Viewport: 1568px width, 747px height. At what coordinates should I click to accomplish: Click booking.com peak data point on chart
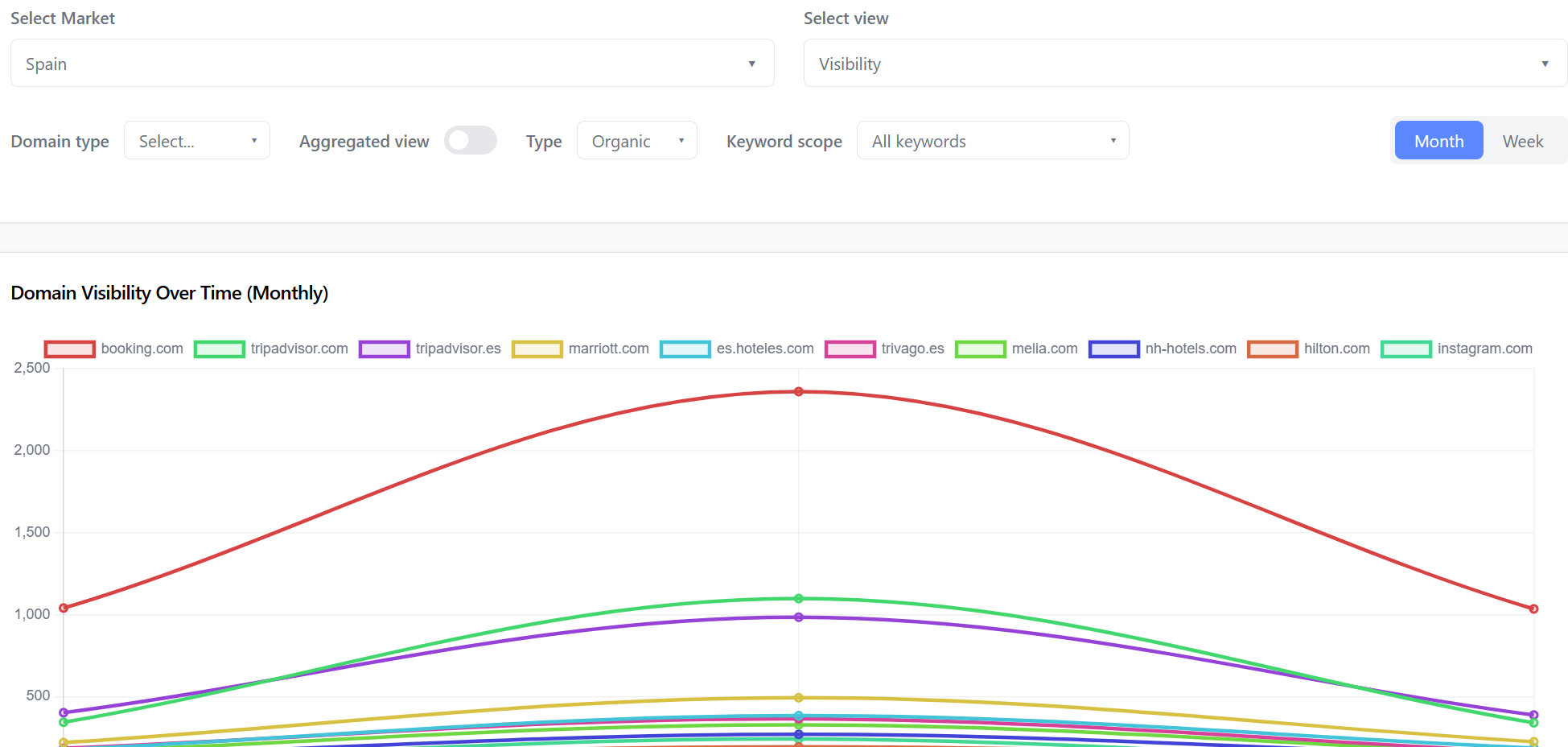[x=799, y=392]
